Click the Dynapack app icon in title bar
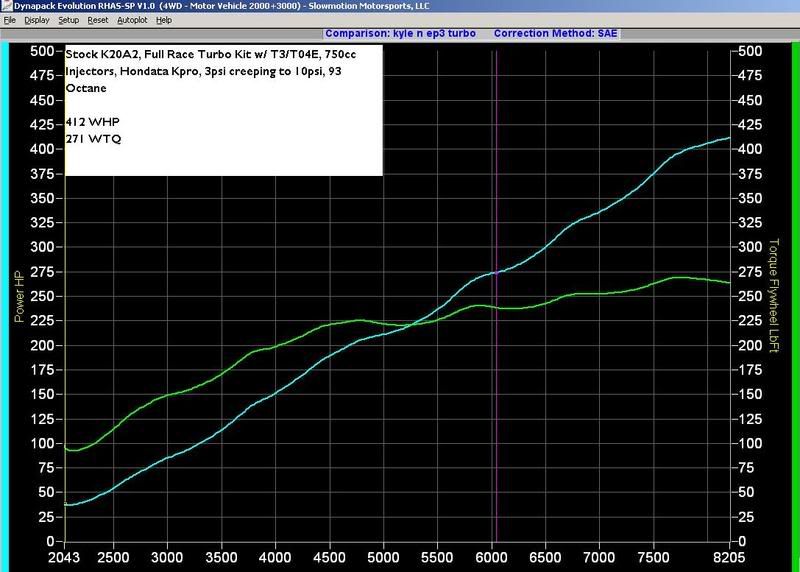This screenshot has width=800, height=572. 6,5
